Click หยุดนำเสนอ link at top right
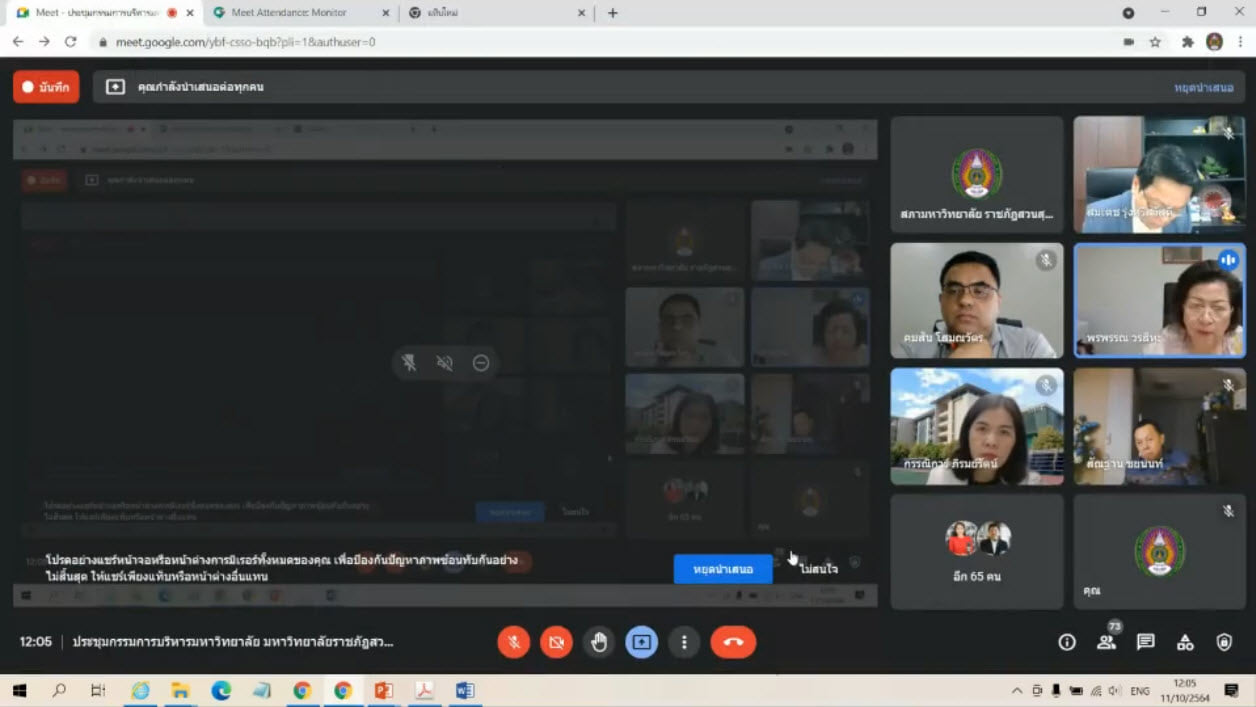 click(x=1203, y=88)
